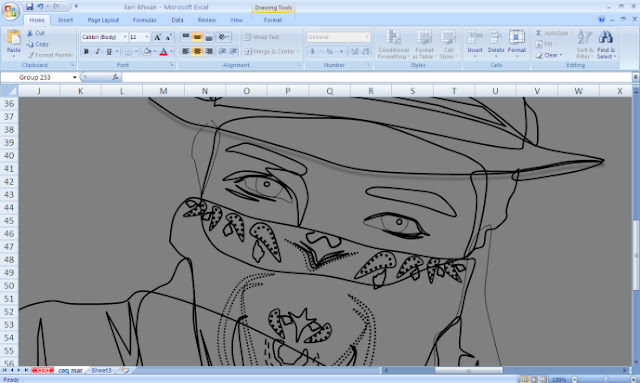Toggle bold formatting
Viewport: 640px width, 383px height.
(x=86, y=51)
